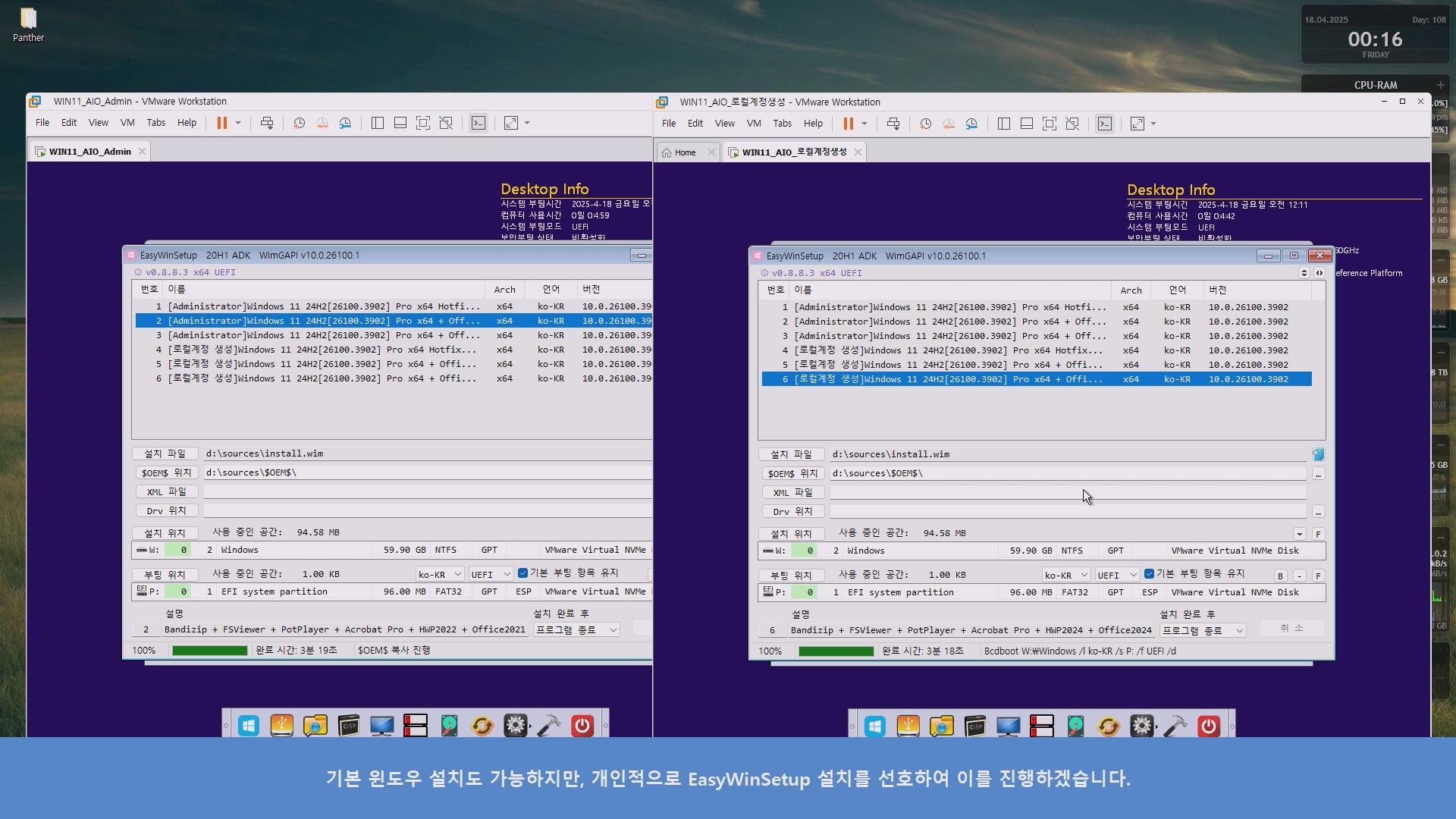Select image row 4 in right window list
This screenshot has width=1456, height=819.
[x=948, y=350]
